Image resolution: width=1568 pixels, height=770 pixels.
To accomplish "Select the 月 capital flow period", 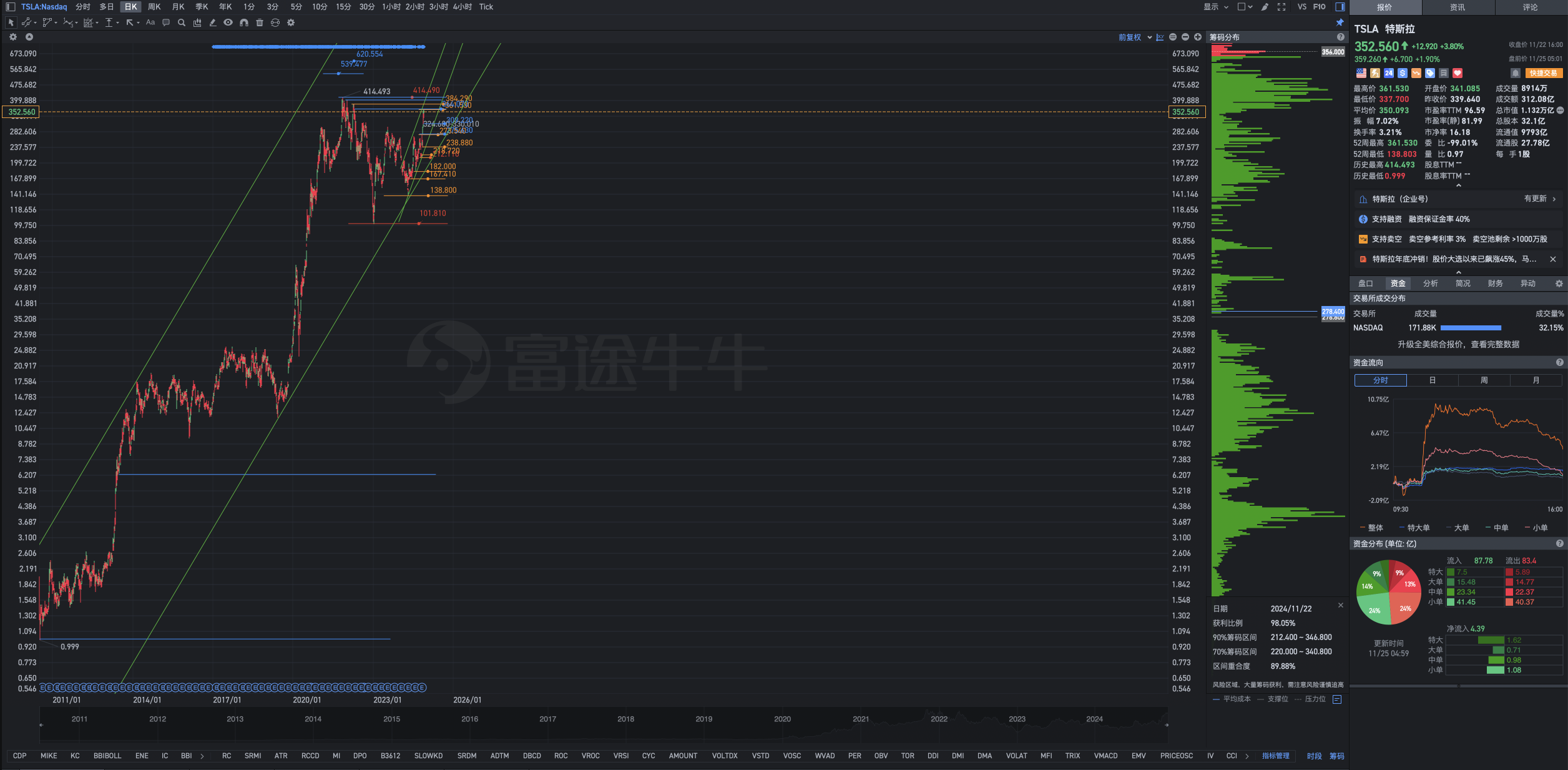I will pos(1536,380).
